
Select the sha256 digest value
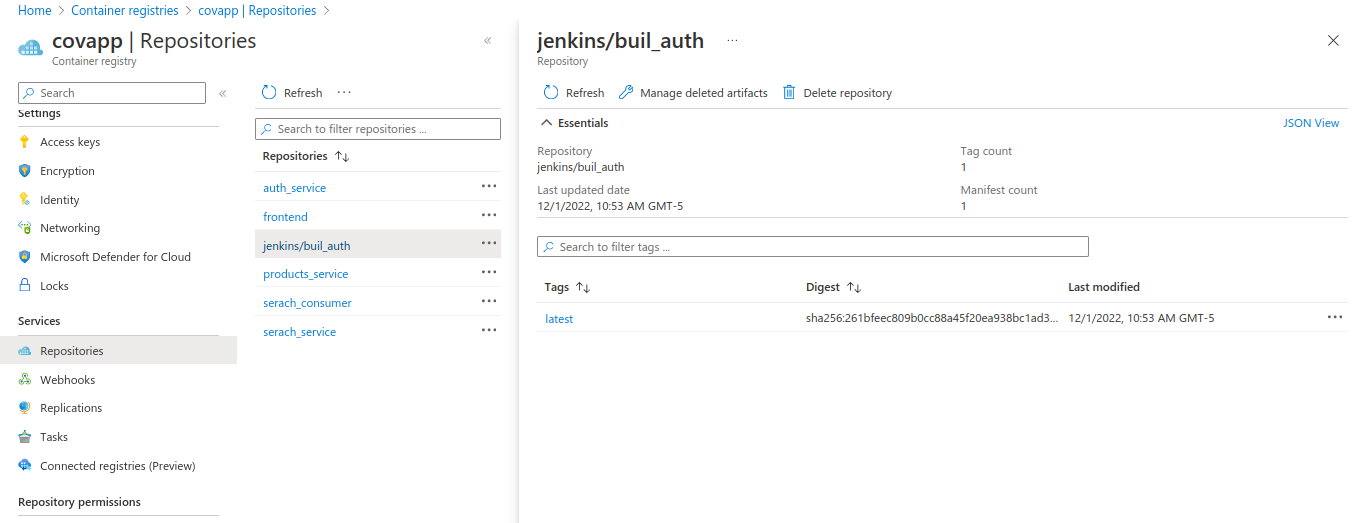click(x=932, y=319)
